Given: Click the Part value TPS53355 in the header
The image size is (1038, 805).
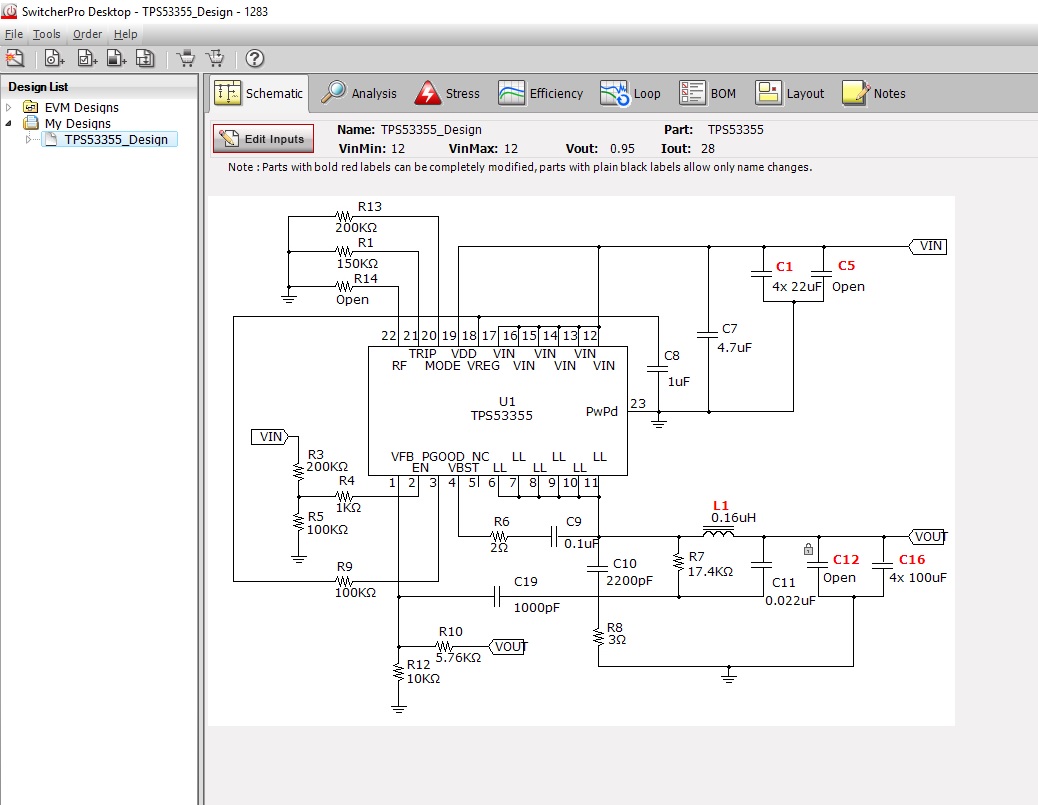Looking at the screenshot, I should 735,130.
